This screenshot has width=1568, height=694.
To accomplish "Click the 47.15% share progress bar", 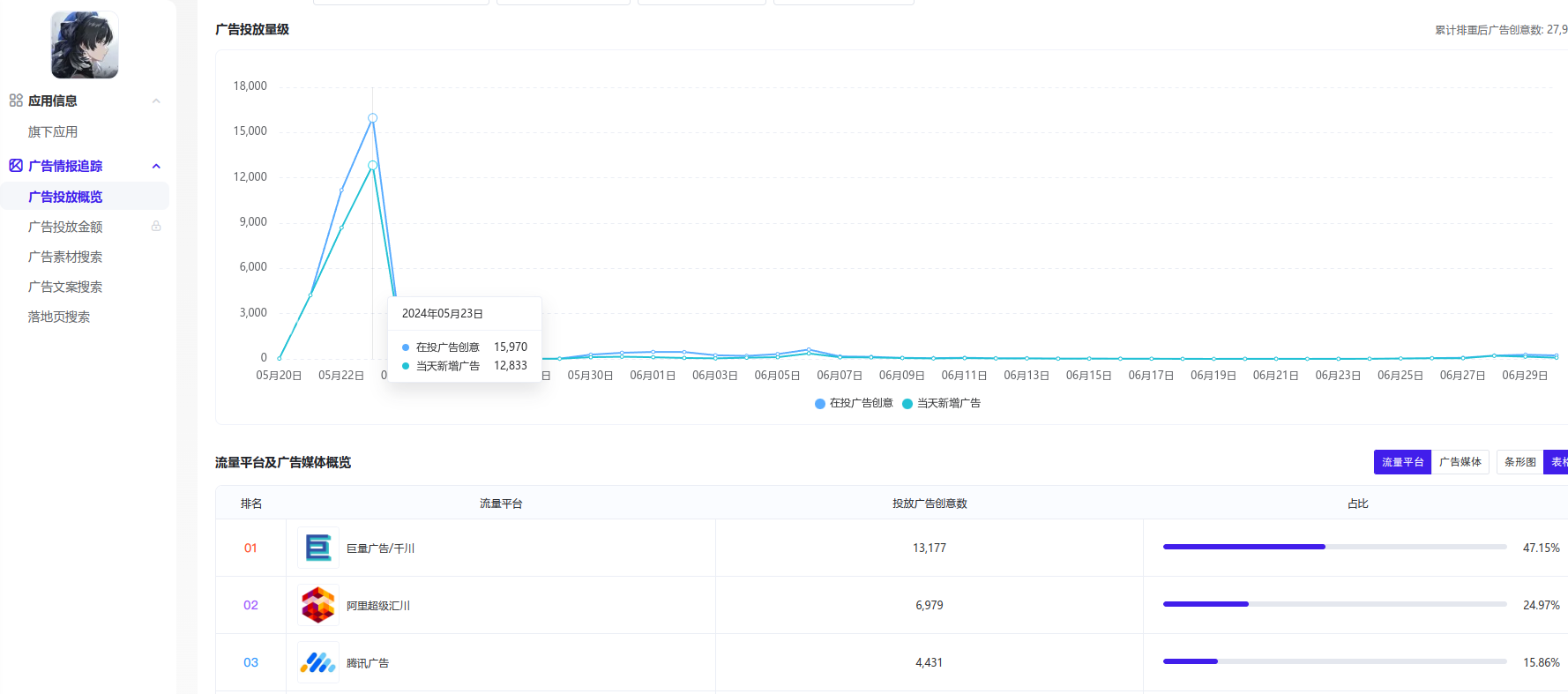I will (1334, 547).
